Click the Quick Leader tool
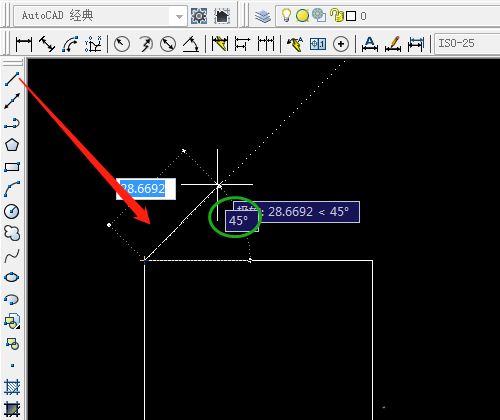 pyautogui.click(x=295, y=44)
